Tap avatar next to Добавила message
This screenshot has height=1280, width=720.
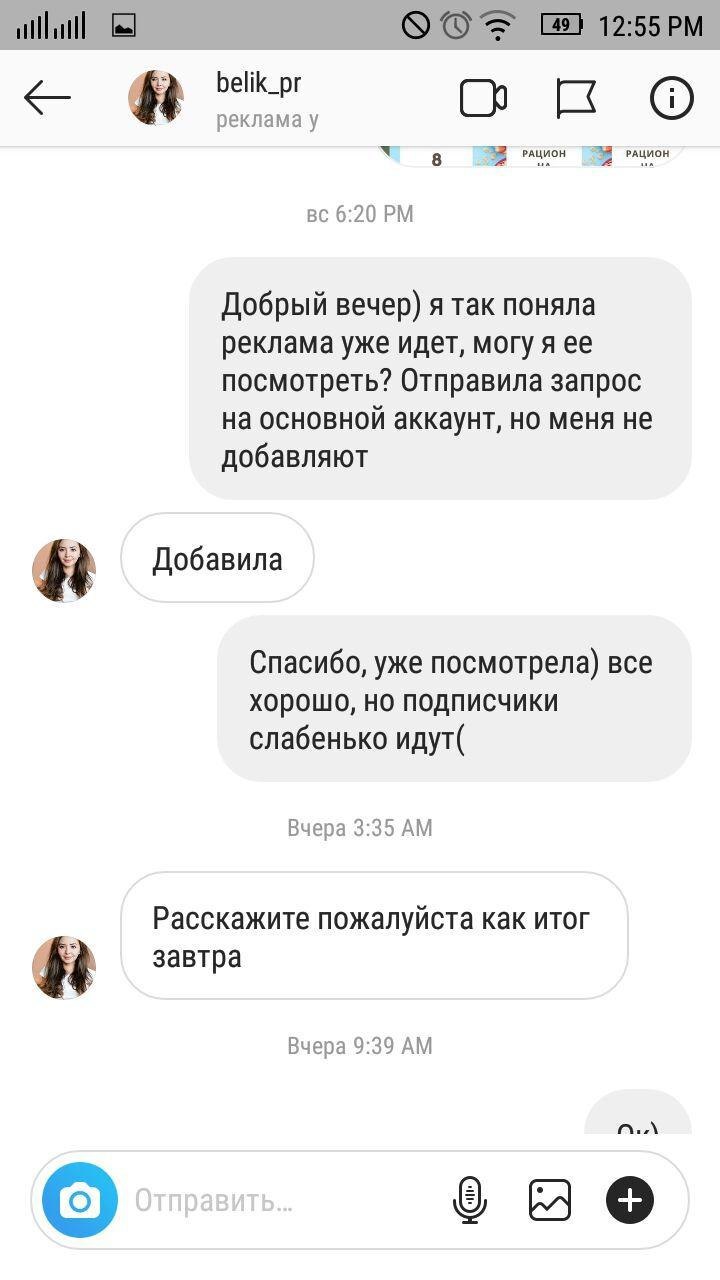(64, 571)
